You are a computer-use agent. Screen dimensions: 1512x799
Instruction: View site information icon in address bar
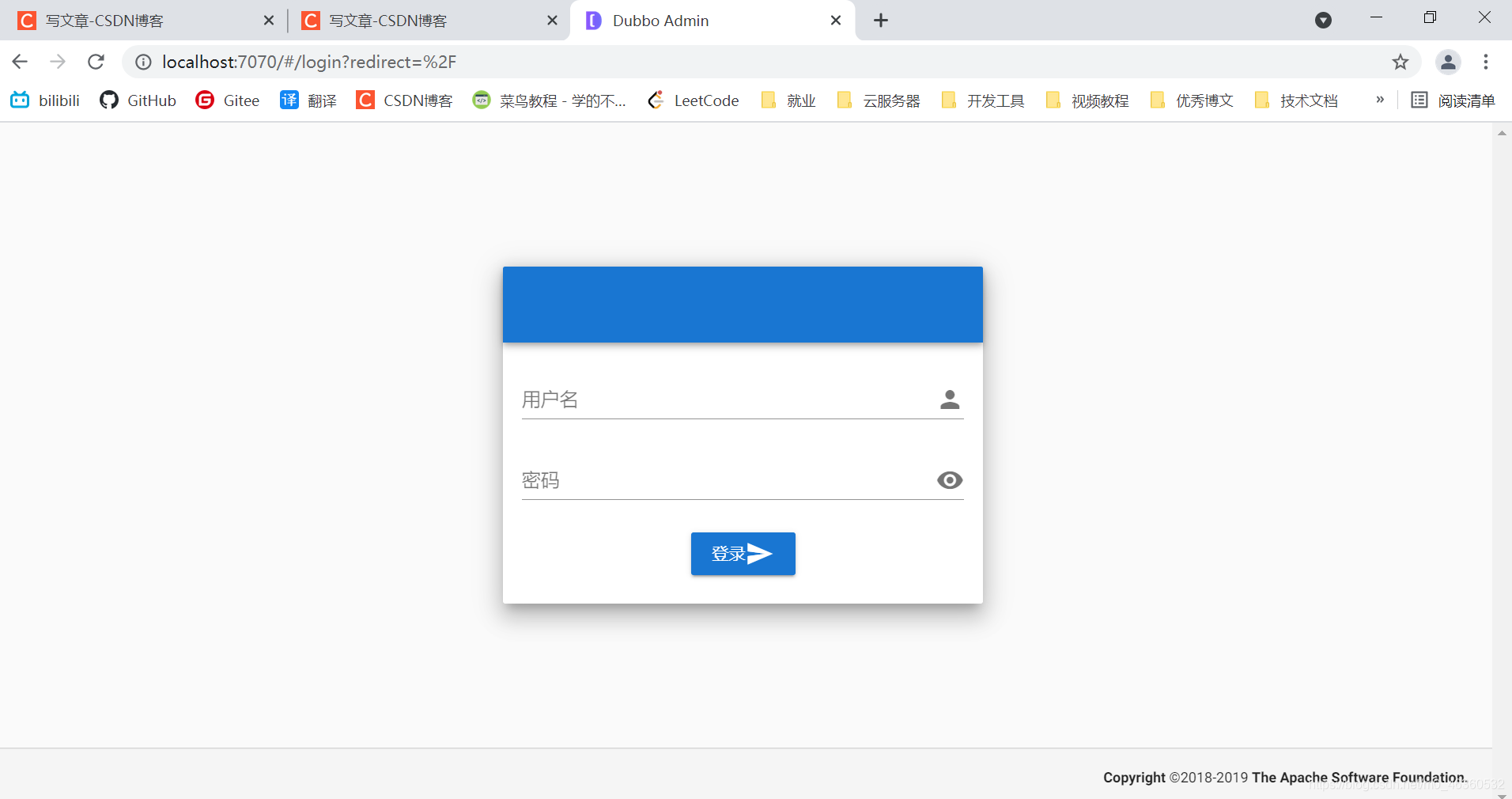coord(143,62)
